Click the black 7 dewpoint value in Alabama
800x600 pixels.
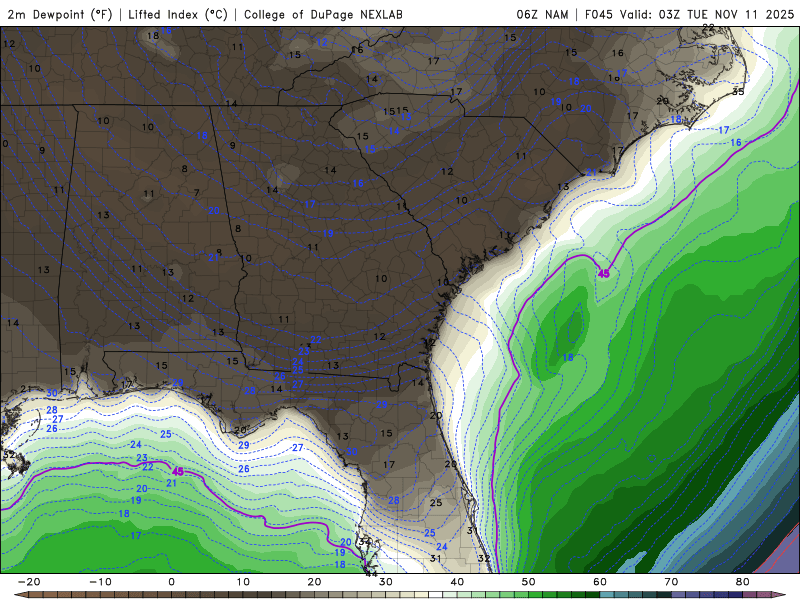pyautogui.click(x=197, y=192)
